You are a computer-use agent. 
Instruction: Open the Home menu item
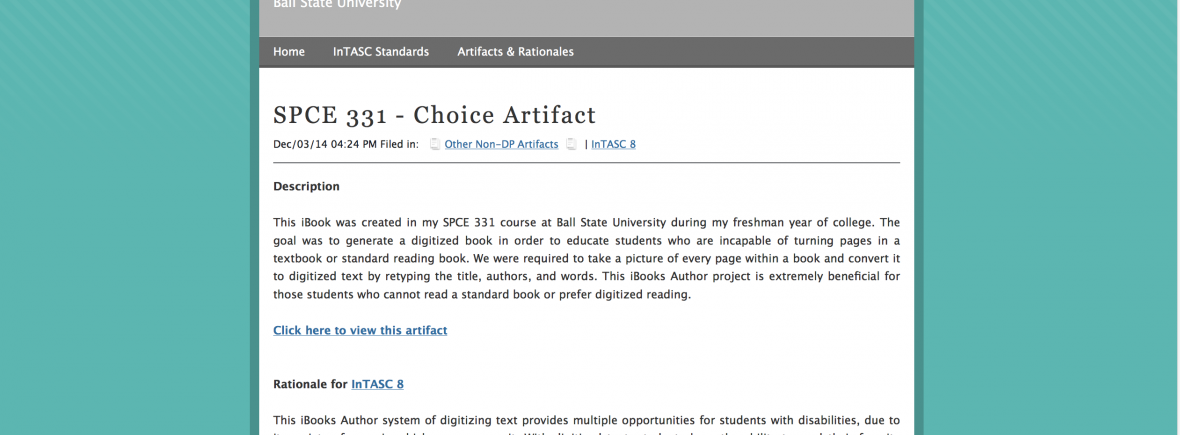[x=289, y=52]
